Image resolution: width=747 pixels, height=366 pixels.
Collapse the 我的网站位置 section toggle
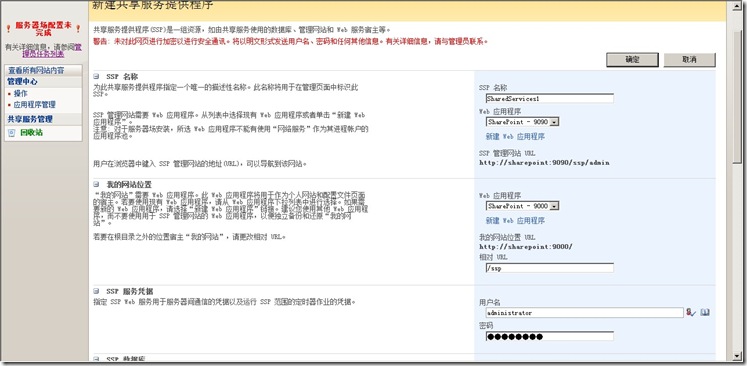tap(96, 184)
